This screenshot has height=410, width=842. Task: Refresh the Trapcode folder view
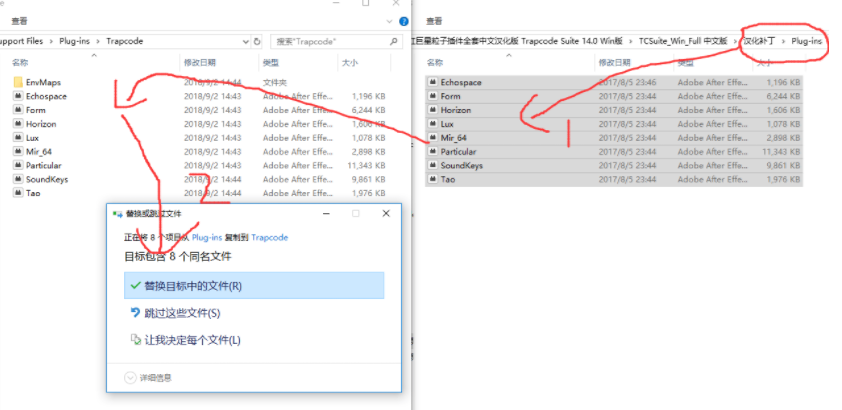click(257, 41)
